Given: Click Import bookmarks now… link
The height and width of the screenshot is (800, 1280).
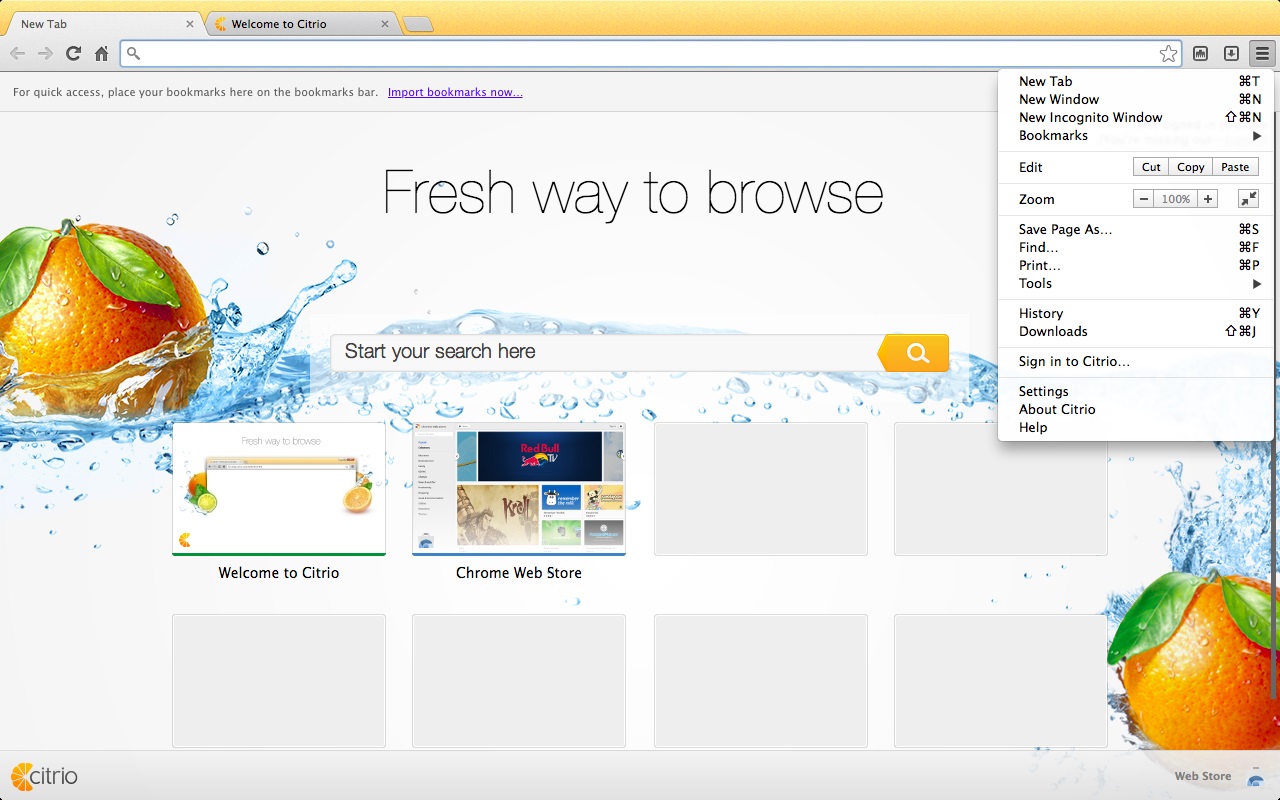Looking at the screenshot, I should click(455, 92).
